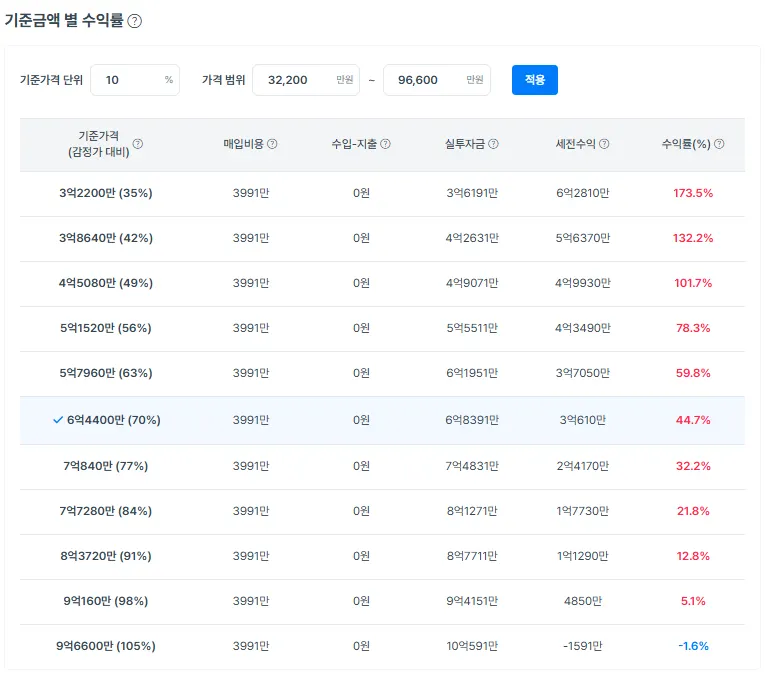Select the 9억160만 (98%) row
The width and height of the screenshot is (765, 676).
click(382, 601)
